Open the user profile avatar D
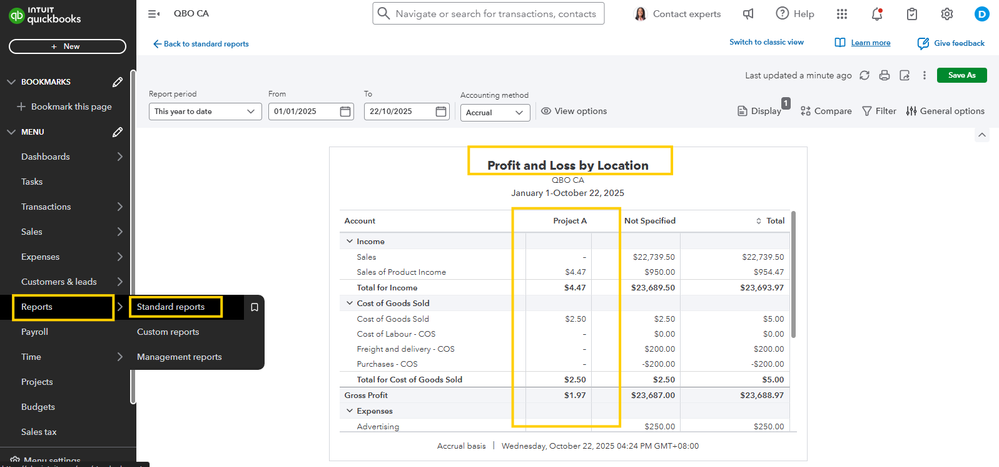 (x=981, y=13)
